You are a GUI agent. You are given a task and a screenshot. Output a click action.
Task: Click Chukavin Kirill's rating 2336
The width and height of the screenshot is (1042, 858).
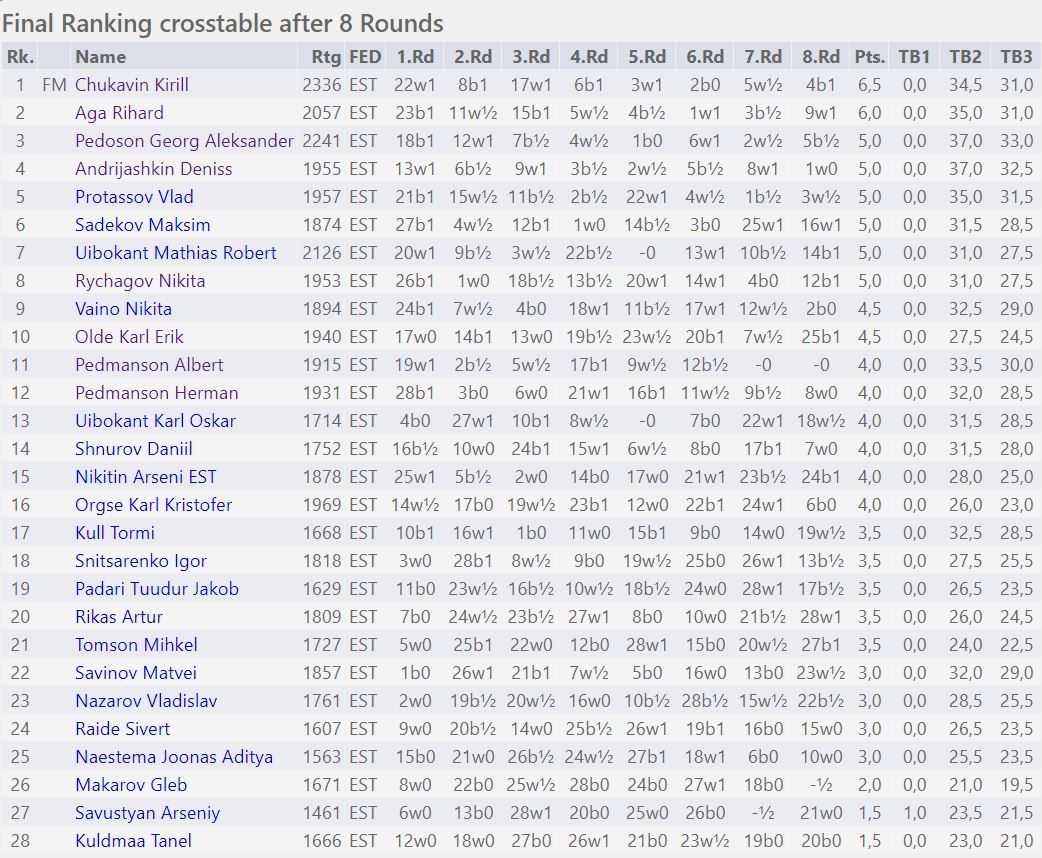pos(322,85)
